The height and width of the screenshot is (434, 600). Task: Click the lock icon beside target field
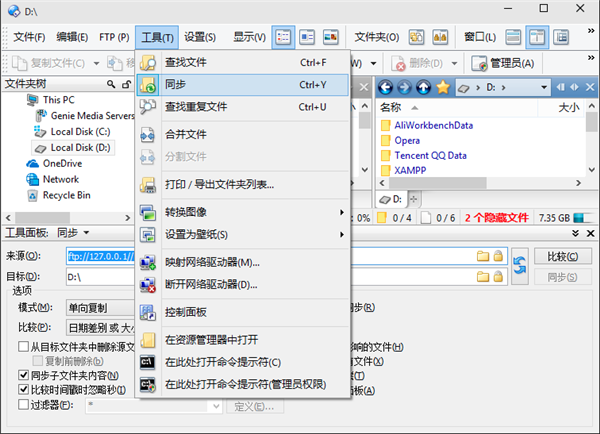tap(497, 275)
